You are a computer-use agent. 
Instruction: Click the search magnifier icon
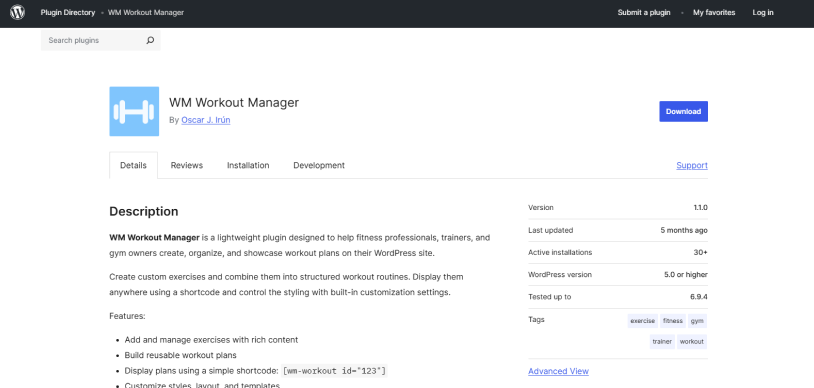point(150,40)
